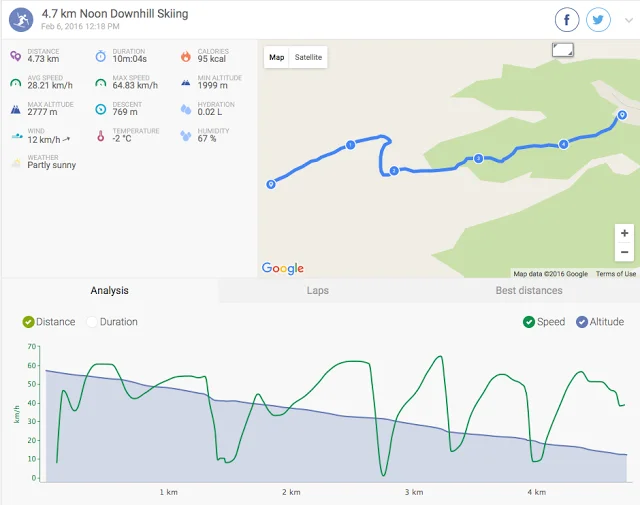The width and height of the screenshot is (640, 505).
Task: Click the Google logo on map
Action: coord(282,268)
